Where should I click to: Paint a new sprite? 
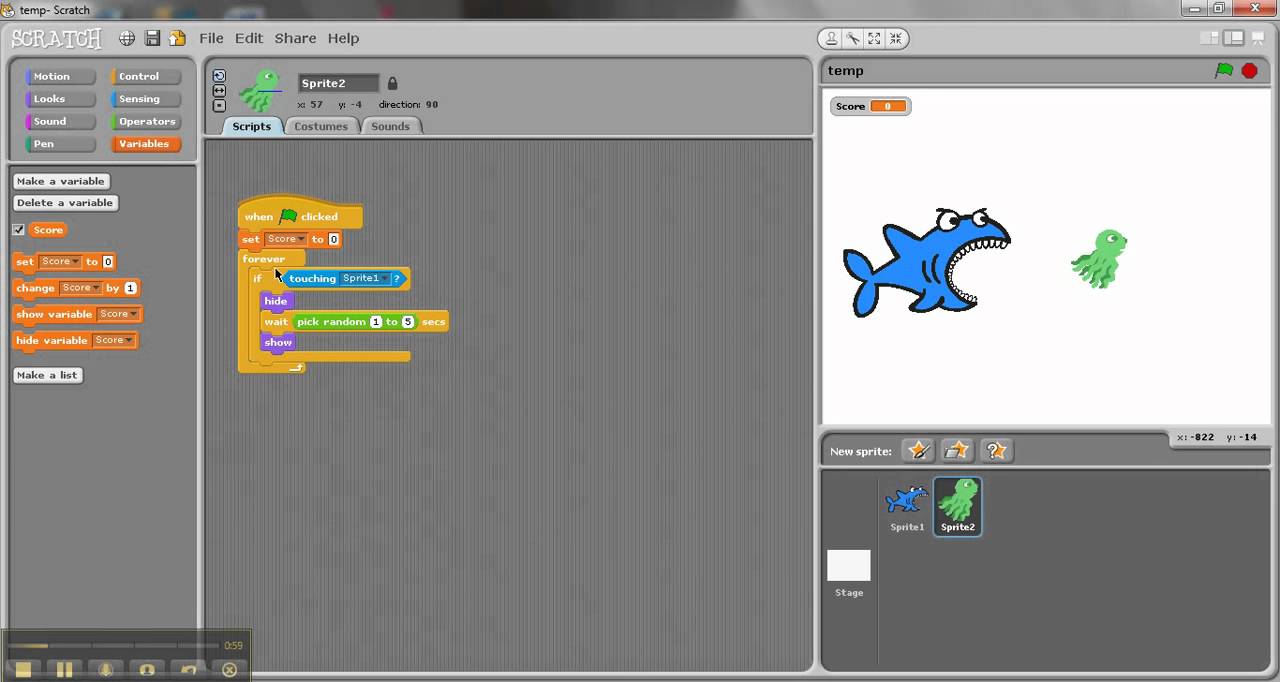pyautogui.click(x=917, y=451)
